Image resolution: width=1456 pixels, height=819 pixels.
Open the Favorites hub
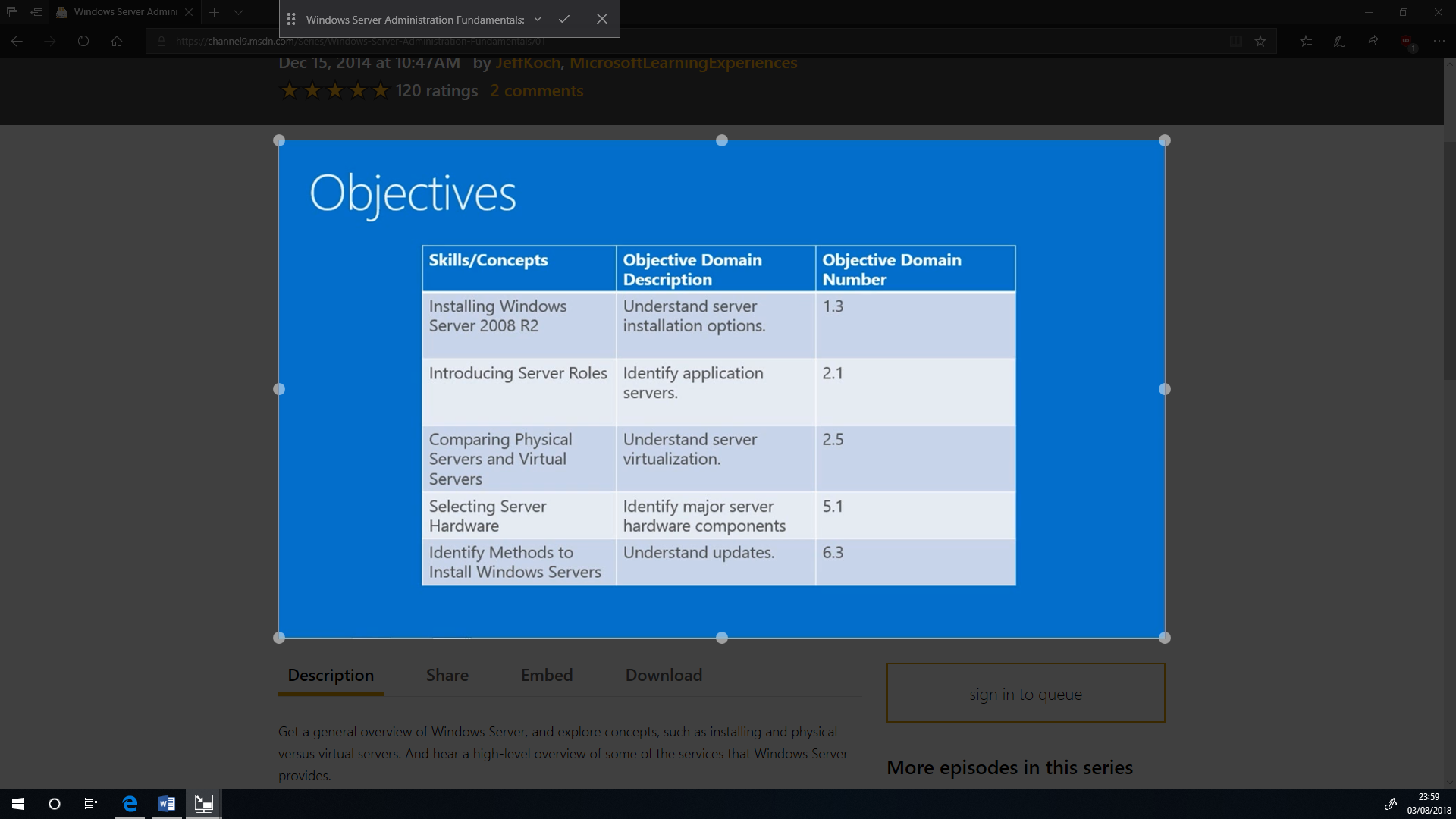(x=1306, y=42)
